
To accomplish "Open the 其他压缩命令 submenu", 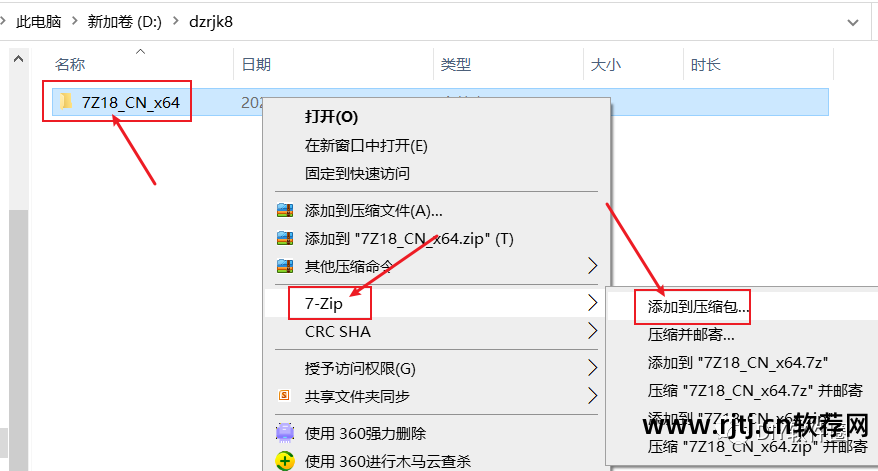I will coord(348,267).
